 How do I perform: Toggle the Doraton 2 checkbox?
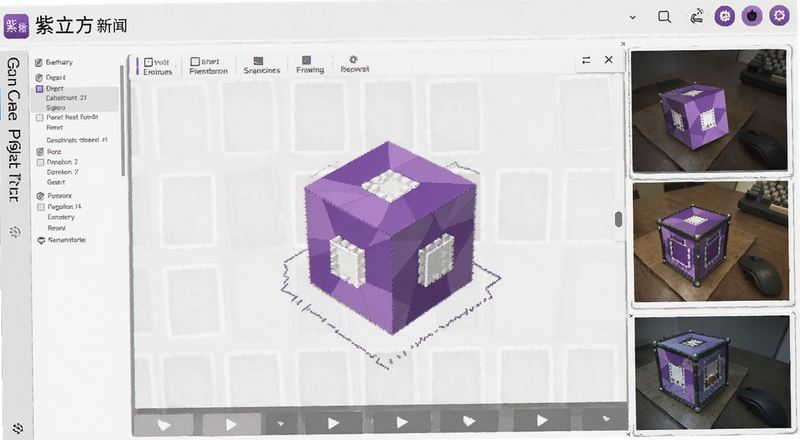(x=40, y=162)
